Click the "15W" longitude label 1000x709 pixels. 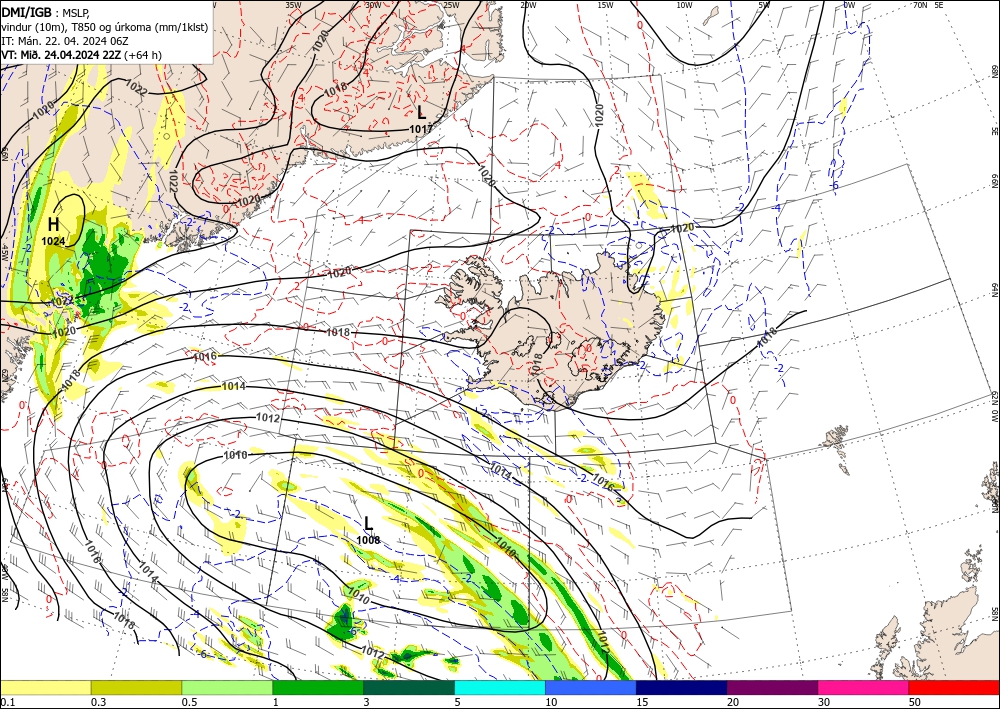coord(606,5)
